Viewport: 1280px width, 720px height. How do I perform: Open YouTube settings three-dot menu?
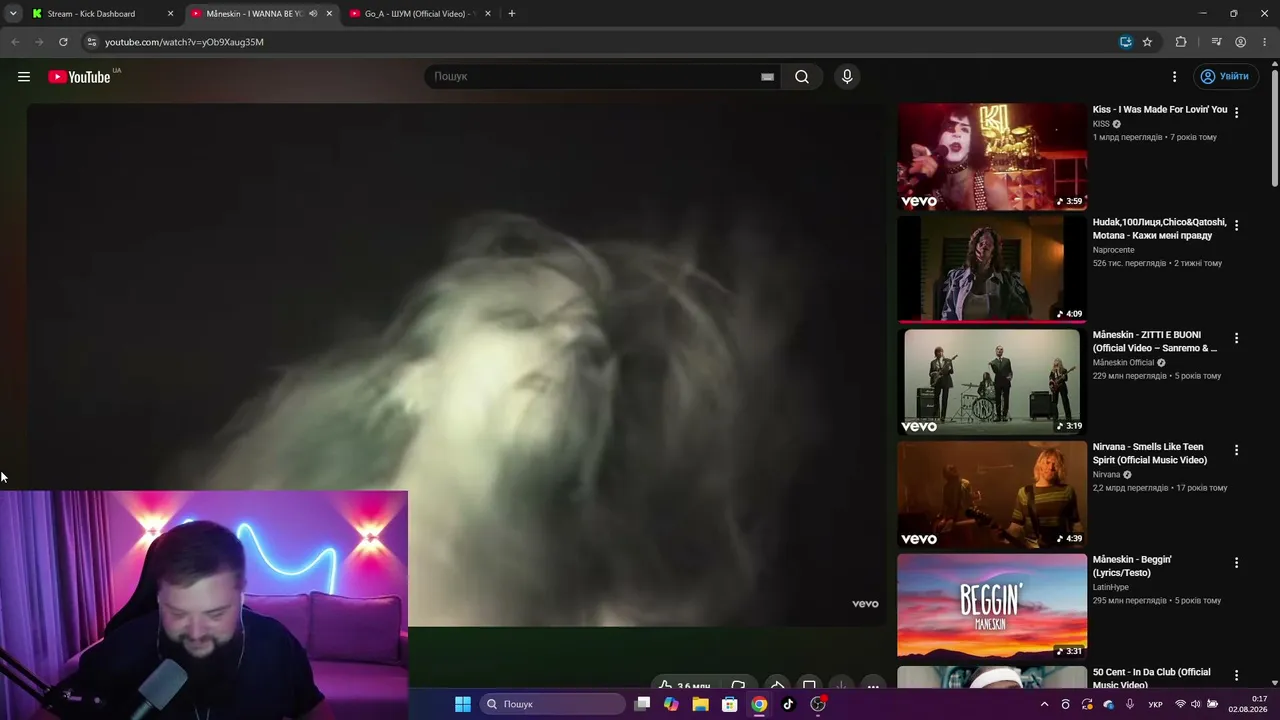click(1175, 77)
